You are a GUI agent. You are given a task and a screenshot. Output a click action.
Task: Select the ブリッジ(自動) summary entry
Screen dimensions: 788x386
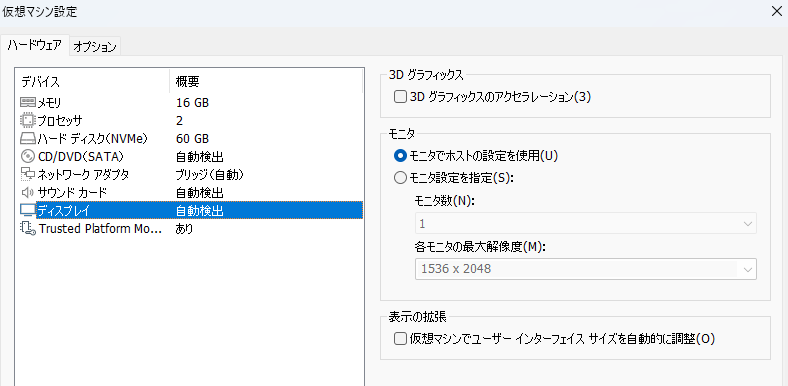click(210, 175)
